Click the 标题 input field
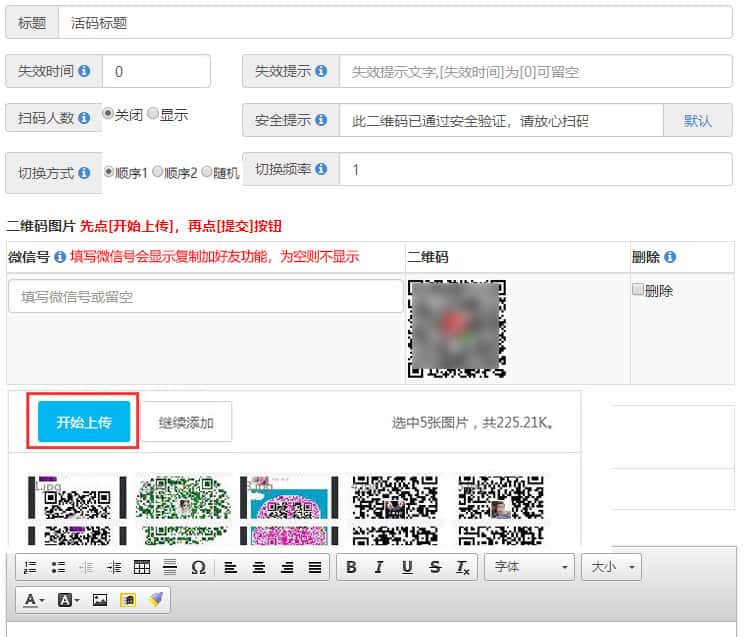This screenshot has height=637, width=743. point(395,22)
